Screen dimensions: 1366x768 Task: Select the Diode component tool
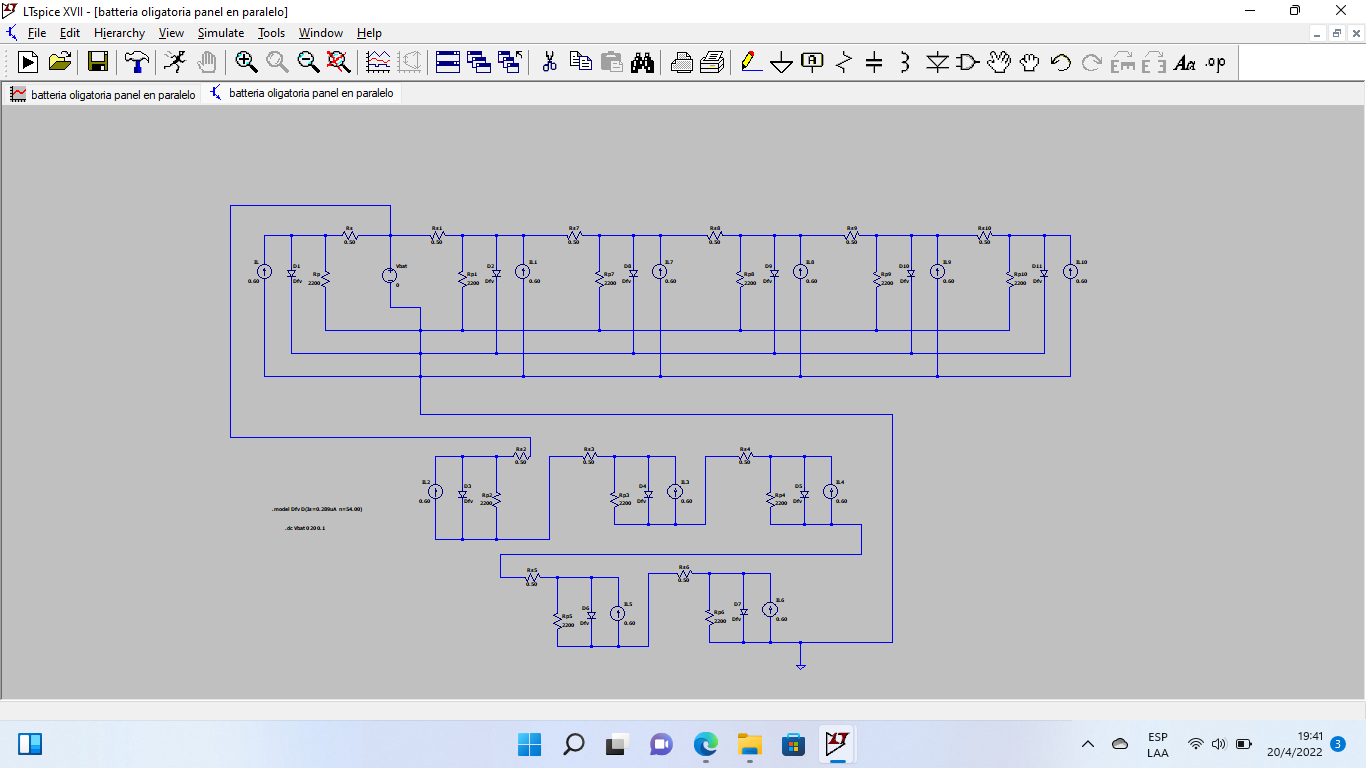(x=937, y=62)
